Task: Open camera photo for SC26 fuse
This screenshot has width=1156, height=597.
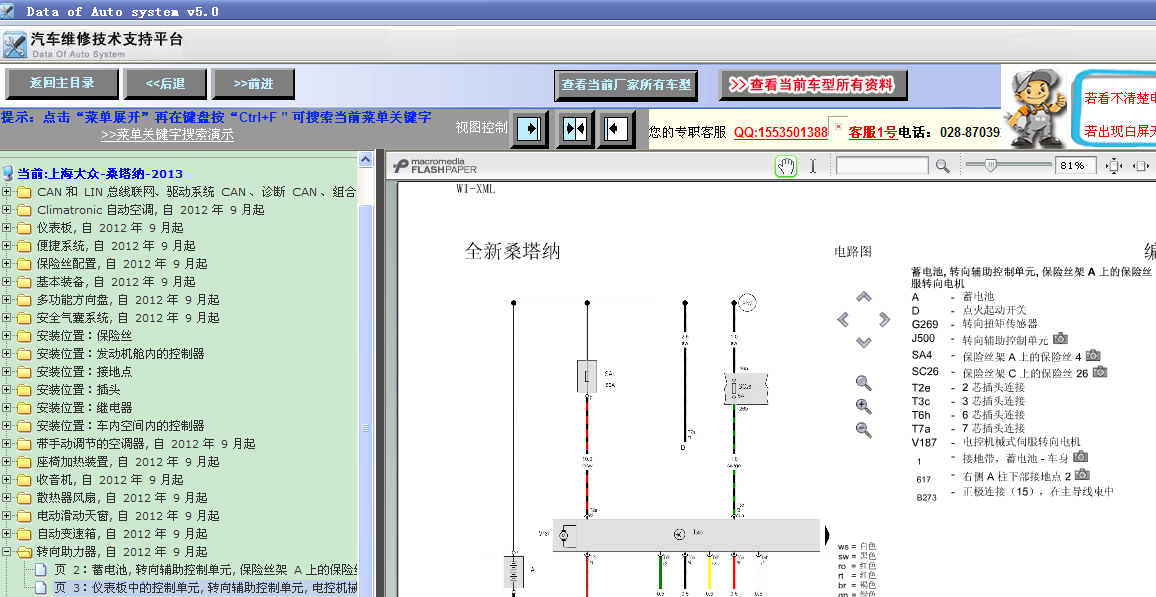Action: tap(1099, 371)
